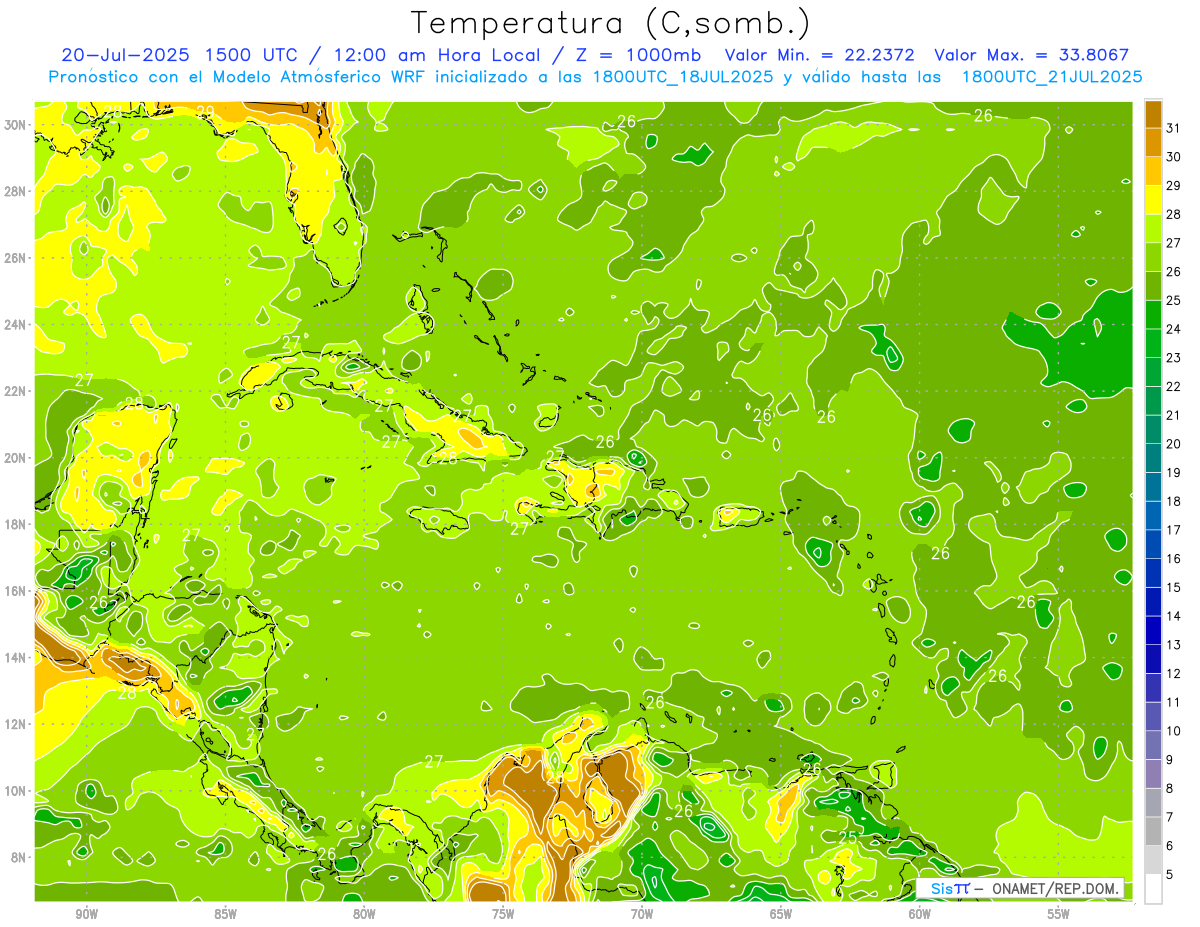Click the yellow legend swatch between 28 and 29

[1153, 200]
